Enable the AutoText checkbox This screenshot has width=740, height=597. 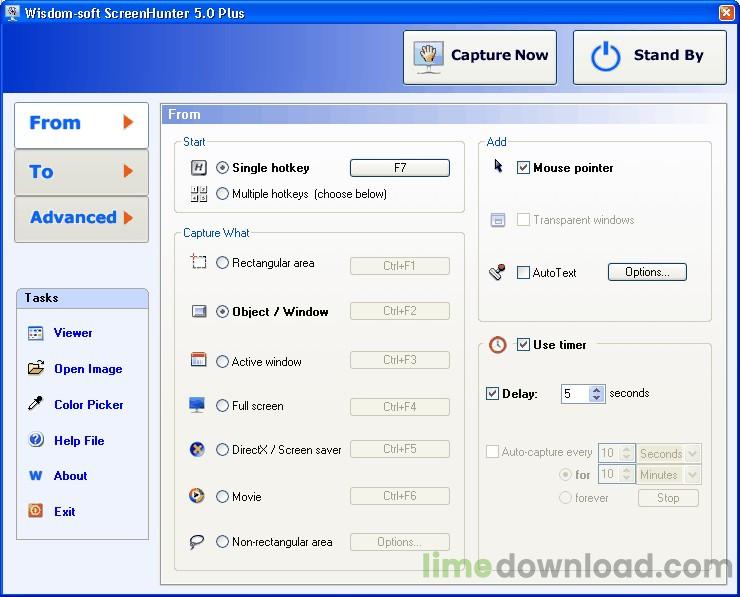(x=523, y=272)
